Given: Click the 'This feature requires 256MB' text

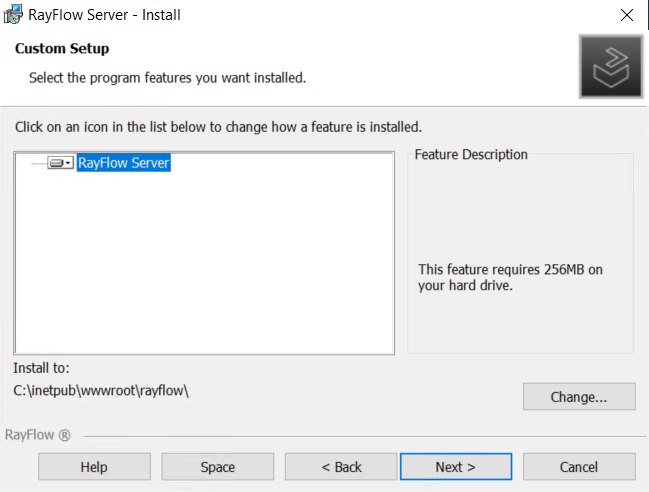Looking at the screenshot, I should pyautogui.click(x=510, y=277).
